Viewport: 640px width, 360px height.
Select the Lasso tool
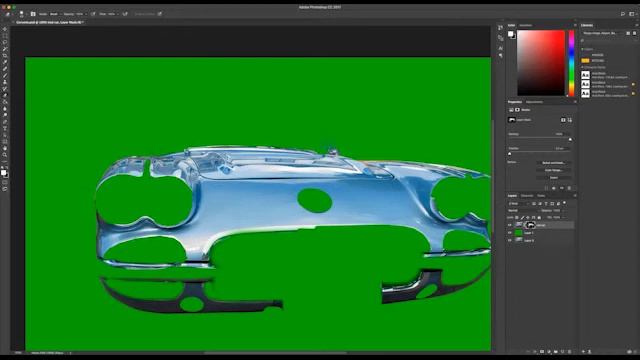pyautogui.click(x=5, y=42)
